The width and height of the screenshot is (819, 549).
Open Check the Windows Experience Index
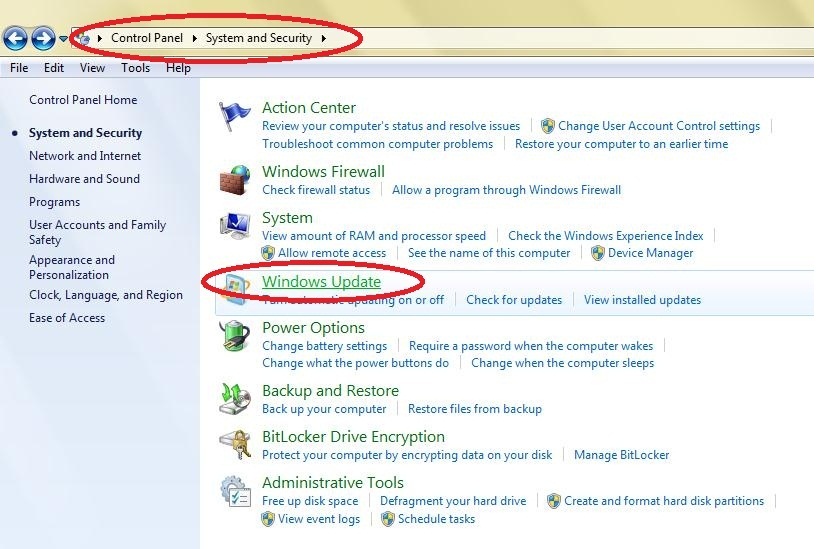(606, 236)
